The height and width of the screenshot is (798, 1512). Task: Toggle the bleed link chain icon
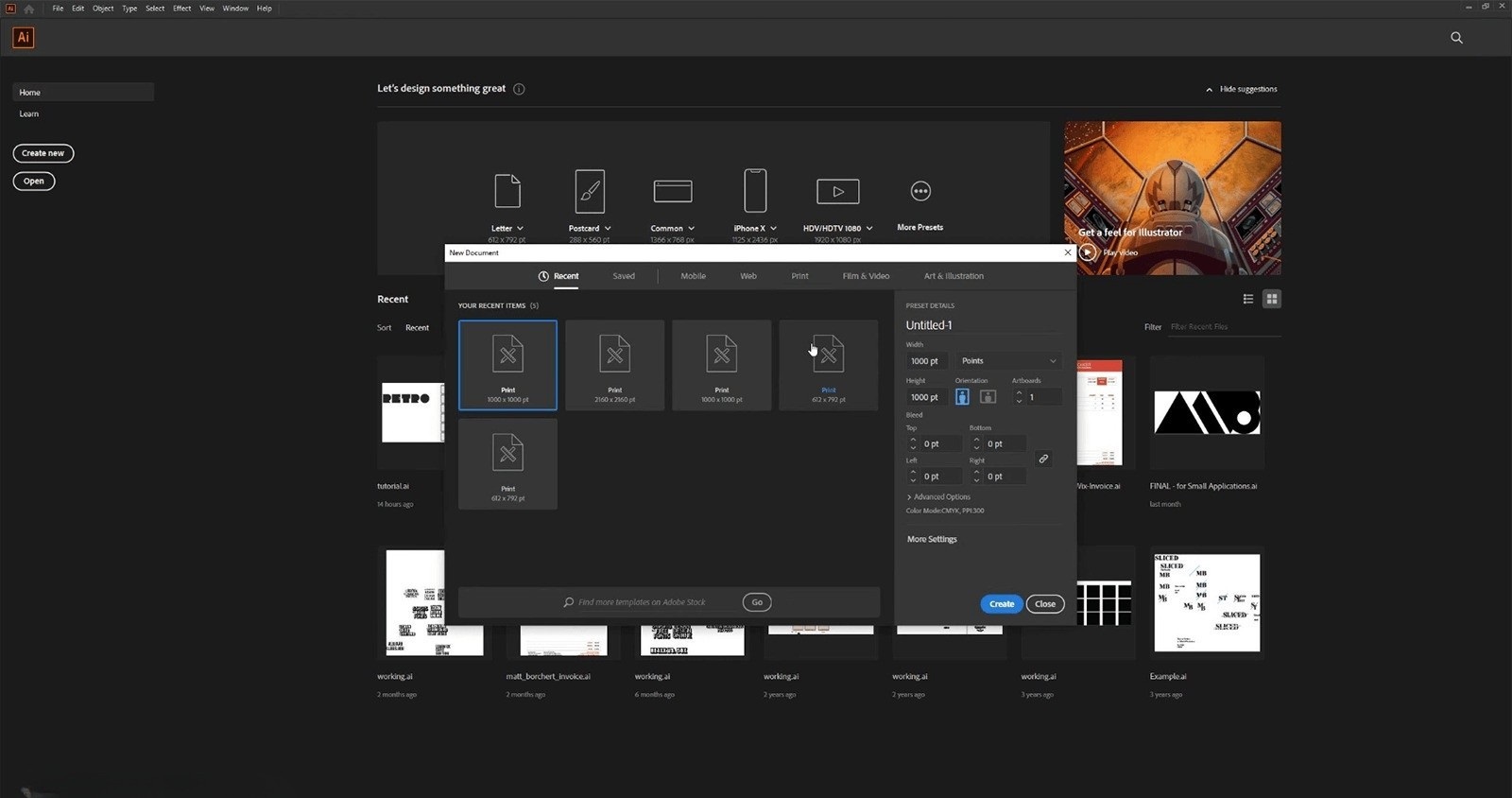pos(1043,459)
